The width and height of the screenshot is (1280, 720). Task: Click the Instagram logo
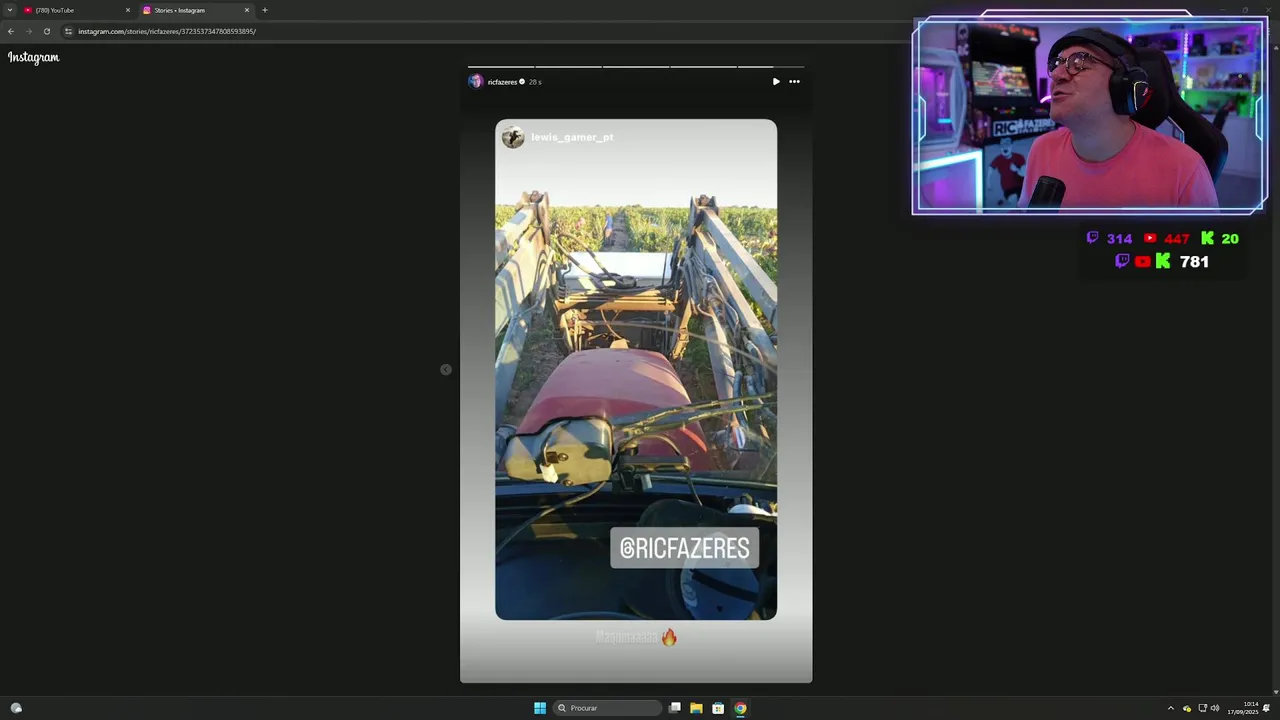pos(34,57)
